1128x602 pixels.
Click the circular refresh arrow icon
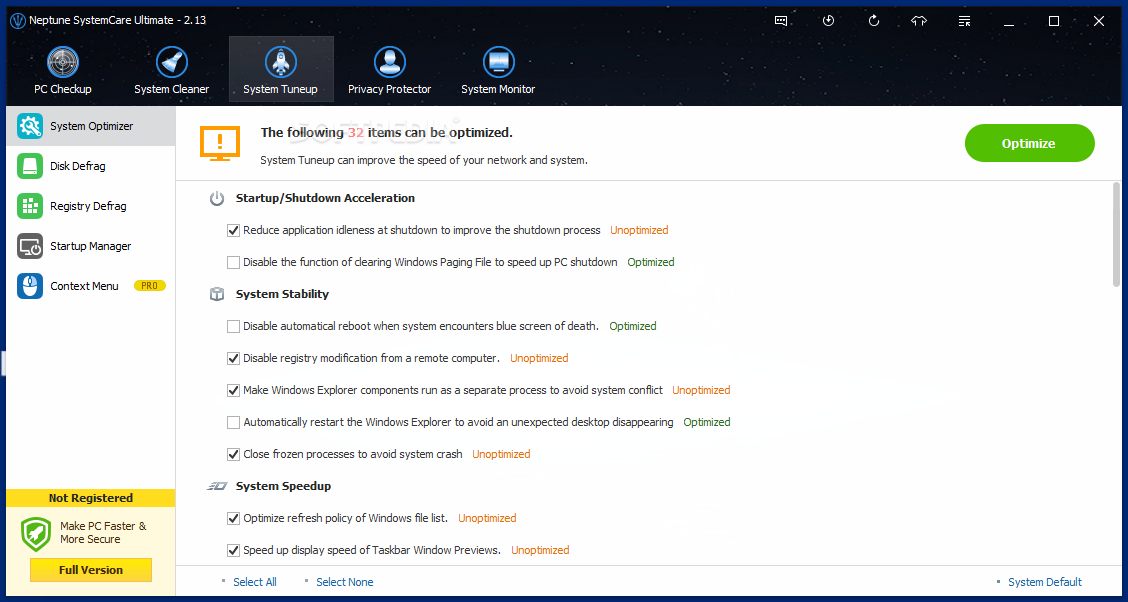(x=874, y=21)
